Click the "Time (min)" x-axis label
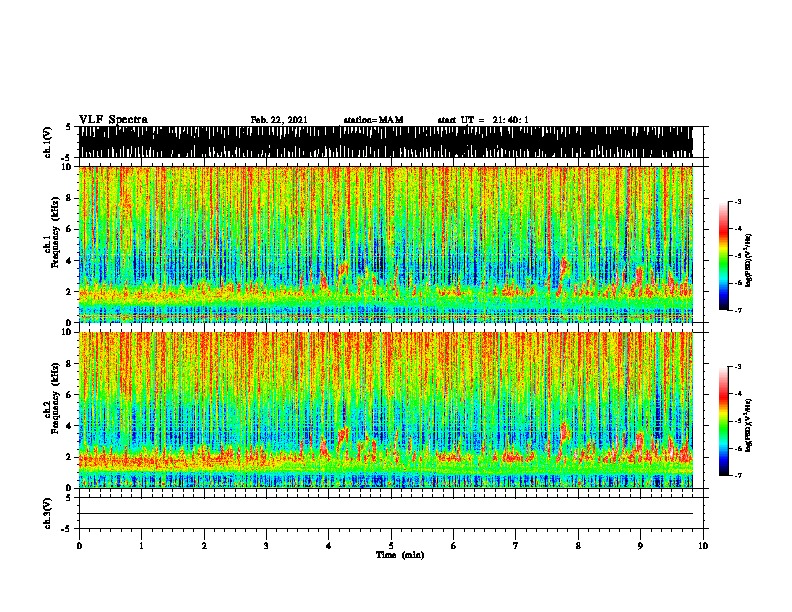The width and height of the screenshot is (792, 612). click(x=400, y=555)
